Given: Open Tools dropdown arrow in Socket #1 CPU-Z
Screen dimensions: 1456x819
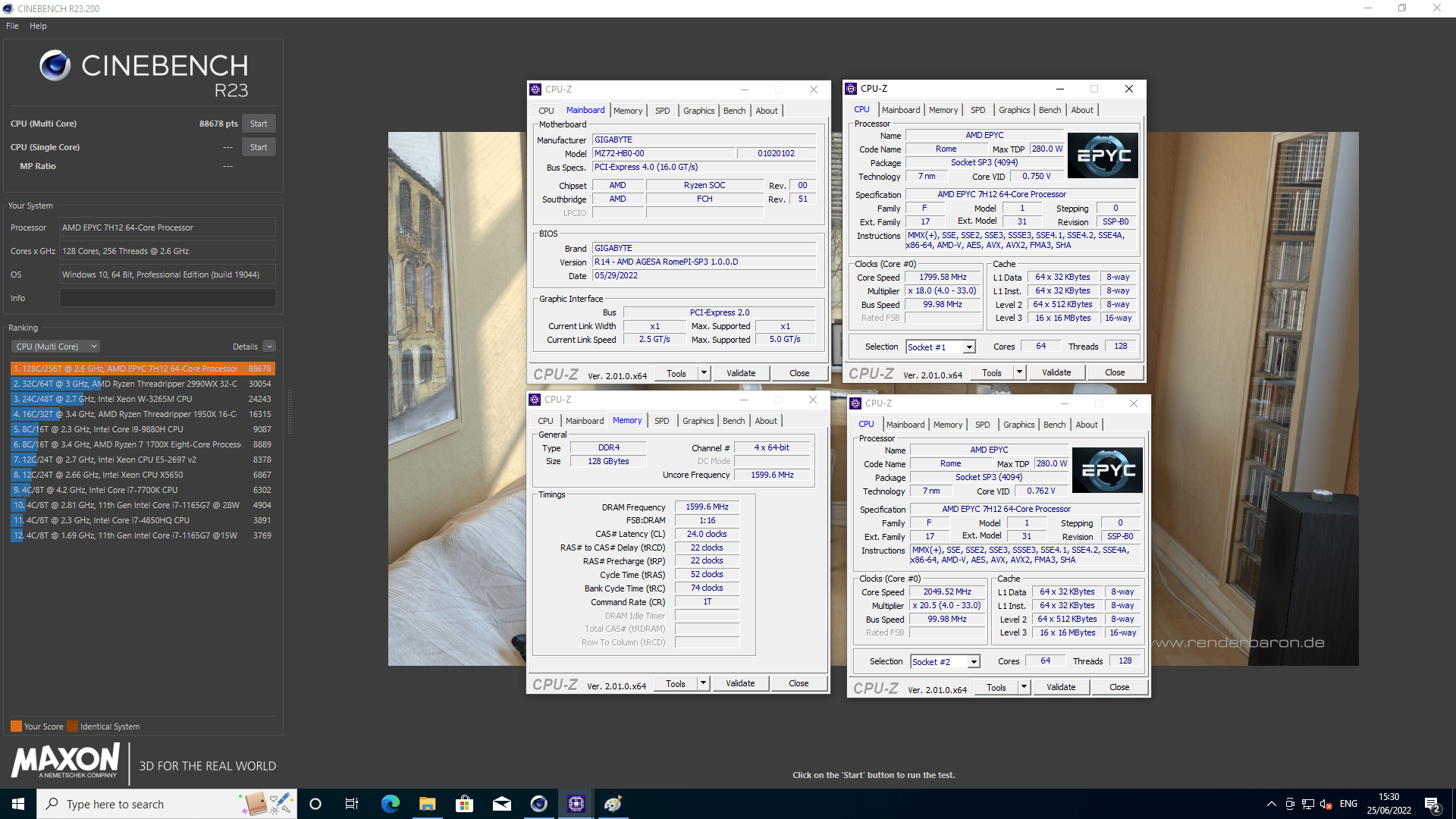Looking at the screenshot, I should pyautogui.click(x=1019, y=372).
